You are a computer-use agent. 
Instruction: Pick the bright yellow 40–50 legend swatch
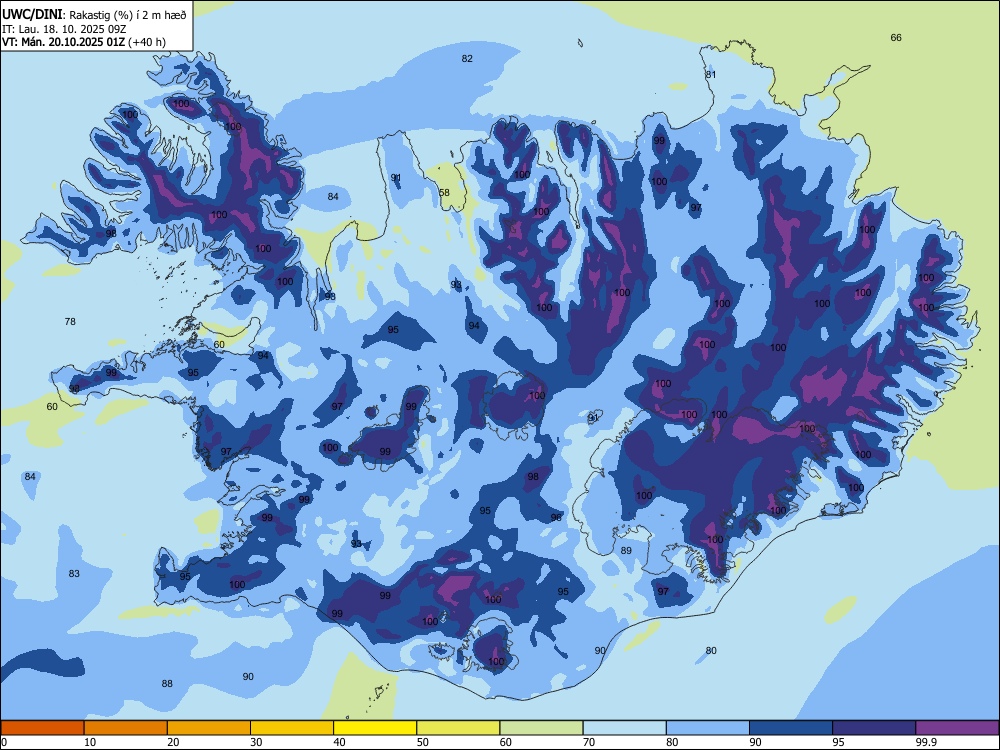[x=375, y=728]
